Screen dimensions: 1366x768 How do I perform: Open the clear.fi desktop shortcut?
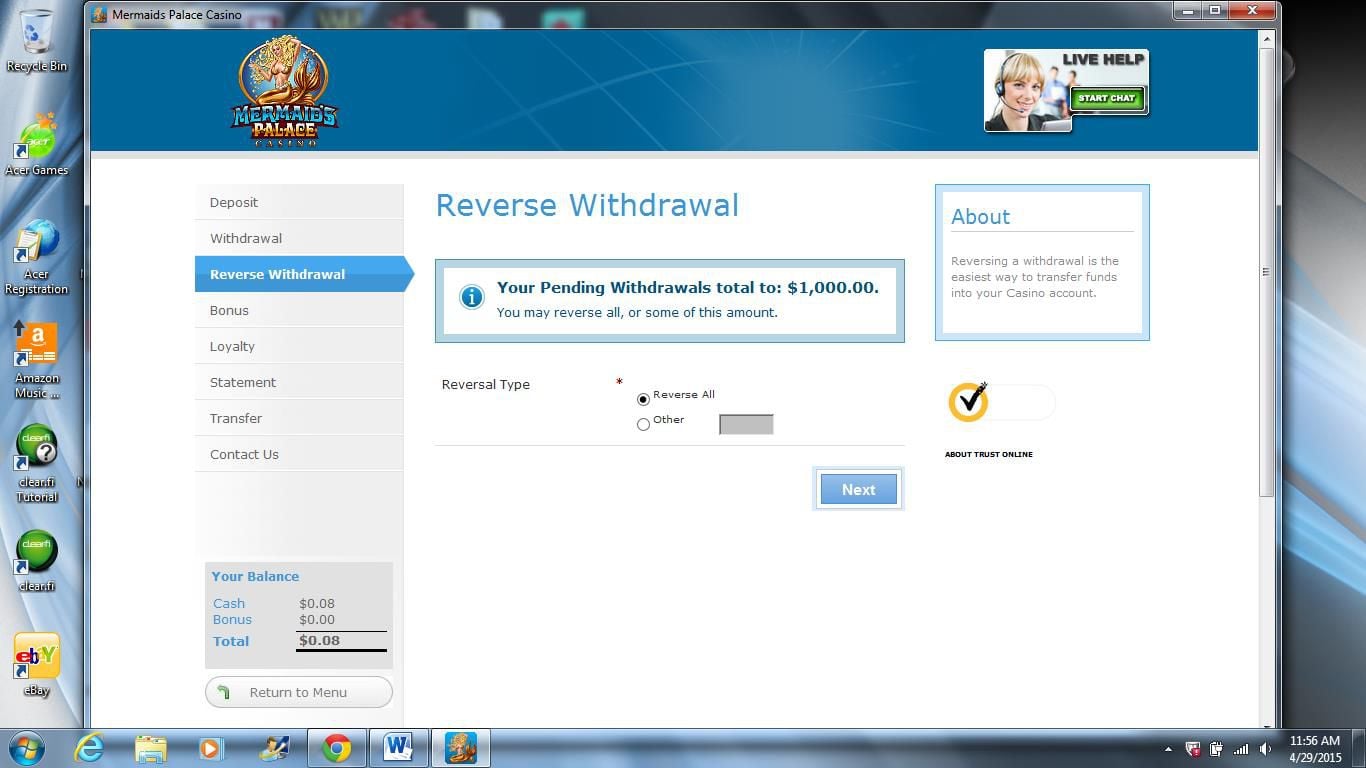[37, 561]
